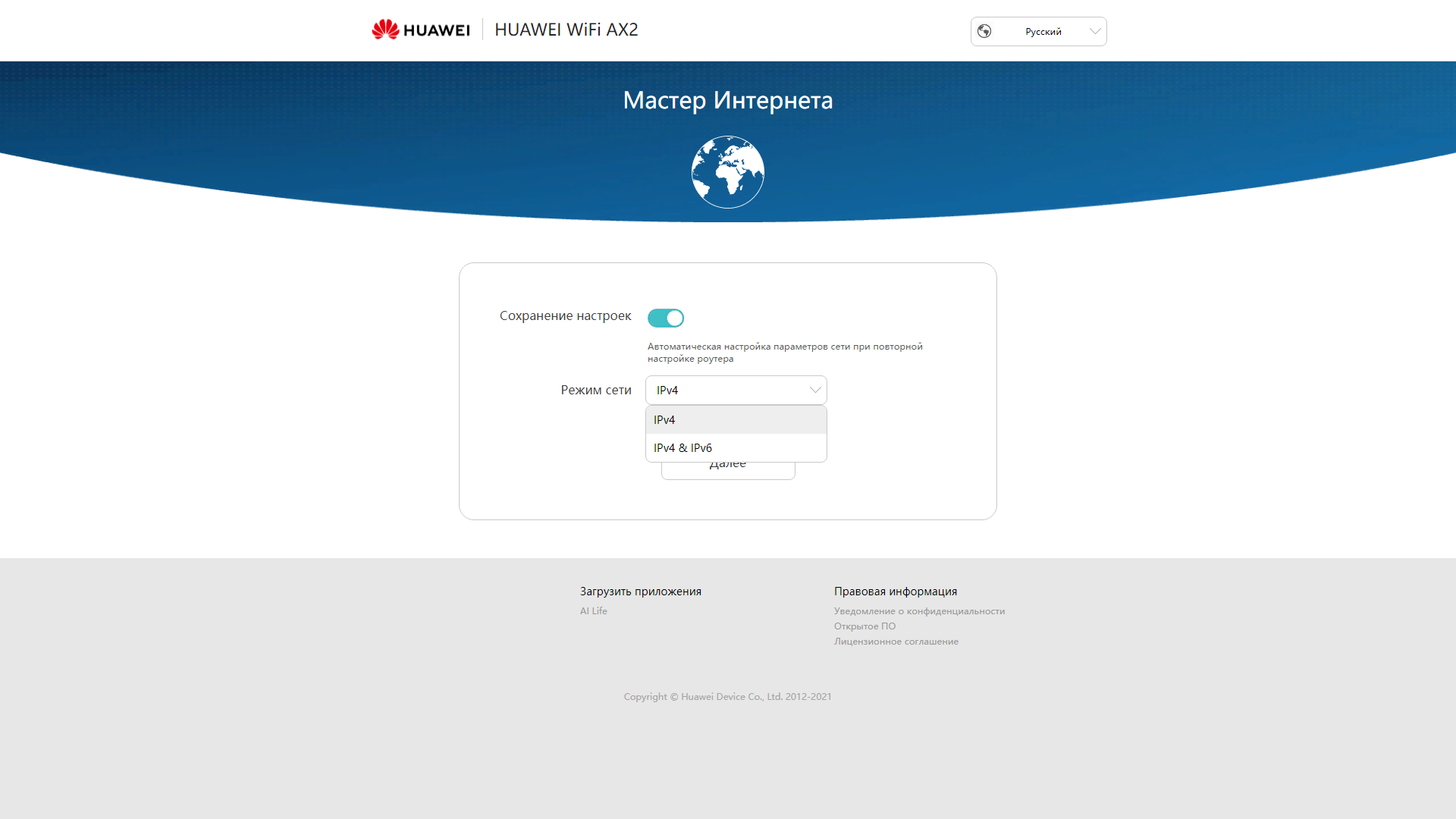1456x819 pixels.
Task: Open Уведомление о конфиденциальности link
Action: 919,611
